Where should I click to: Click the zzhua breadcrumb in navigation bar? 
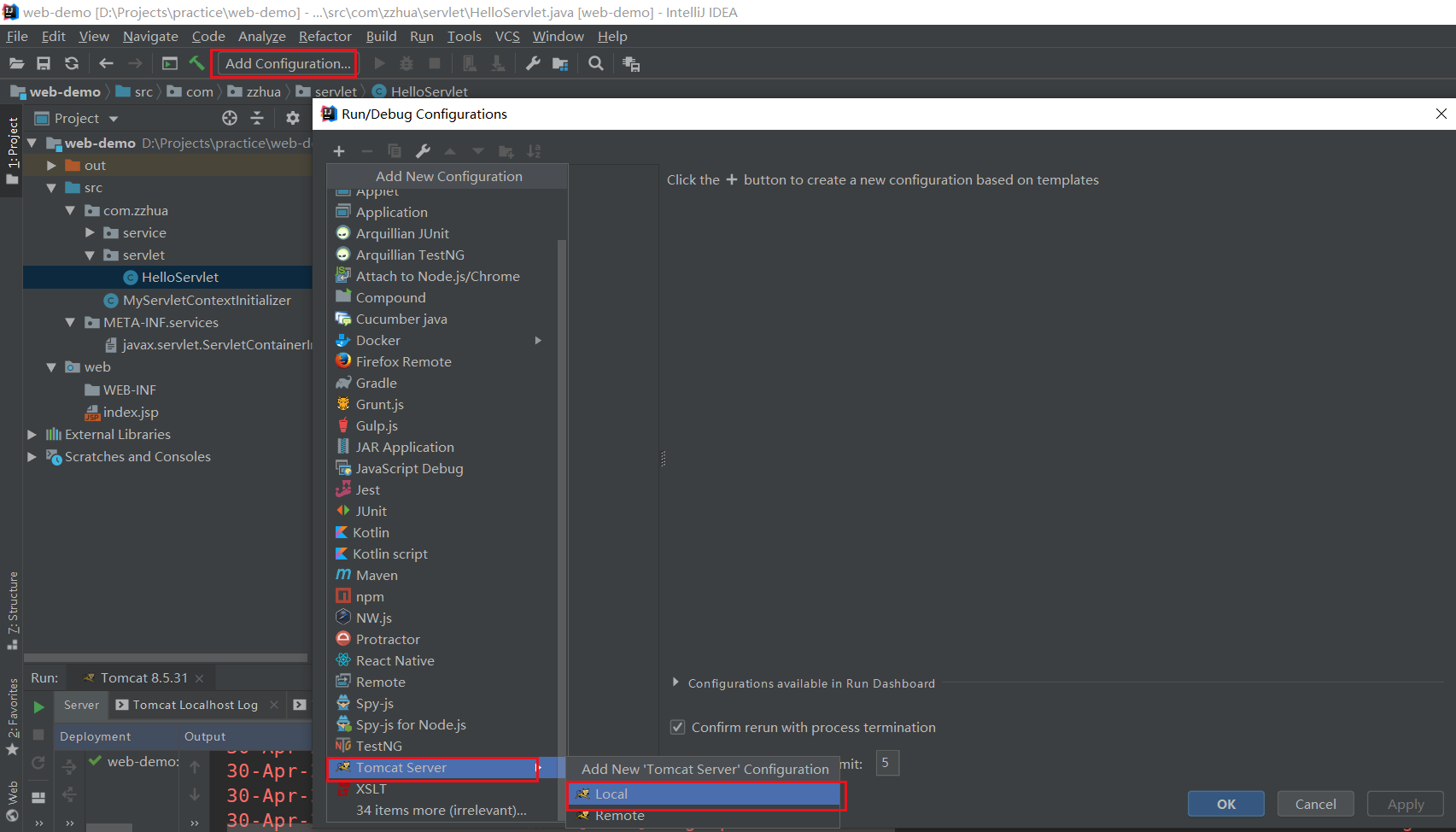[x=263, y=91]
